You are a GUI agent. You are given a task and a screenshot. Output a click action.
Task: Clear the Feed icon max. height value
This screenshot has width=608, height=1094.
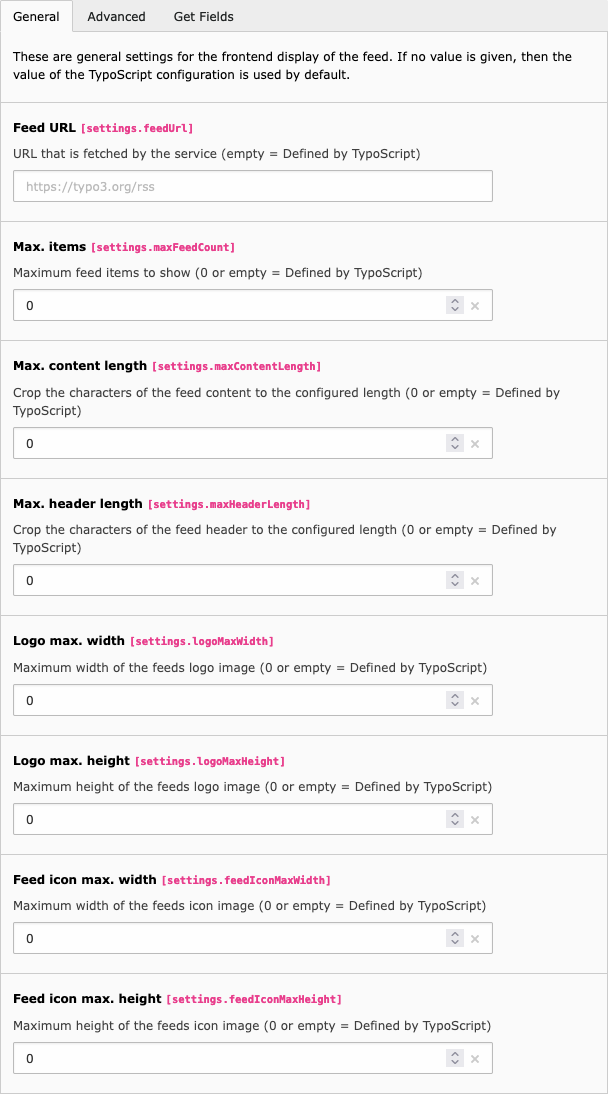pos(475,1058)
